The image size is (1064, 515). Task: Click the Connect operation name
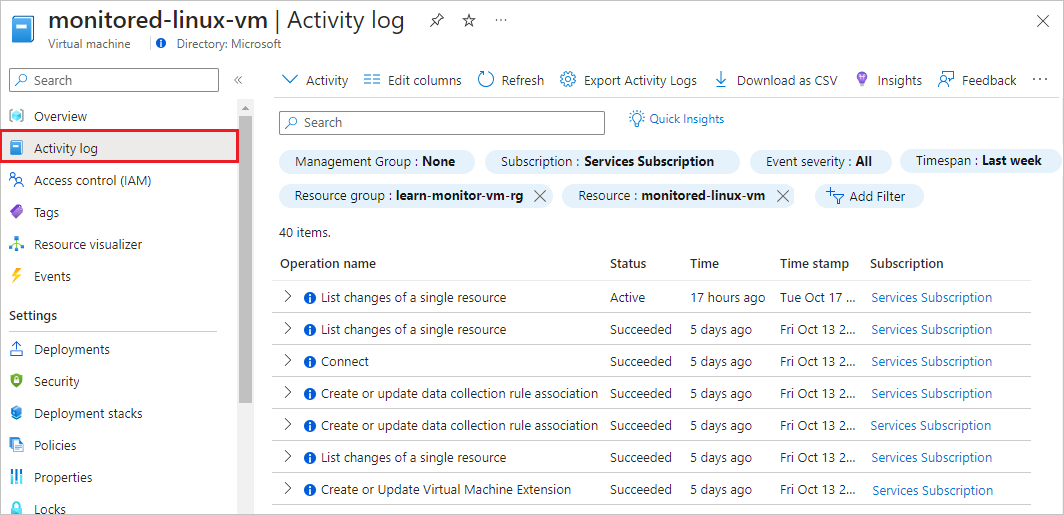345,362
